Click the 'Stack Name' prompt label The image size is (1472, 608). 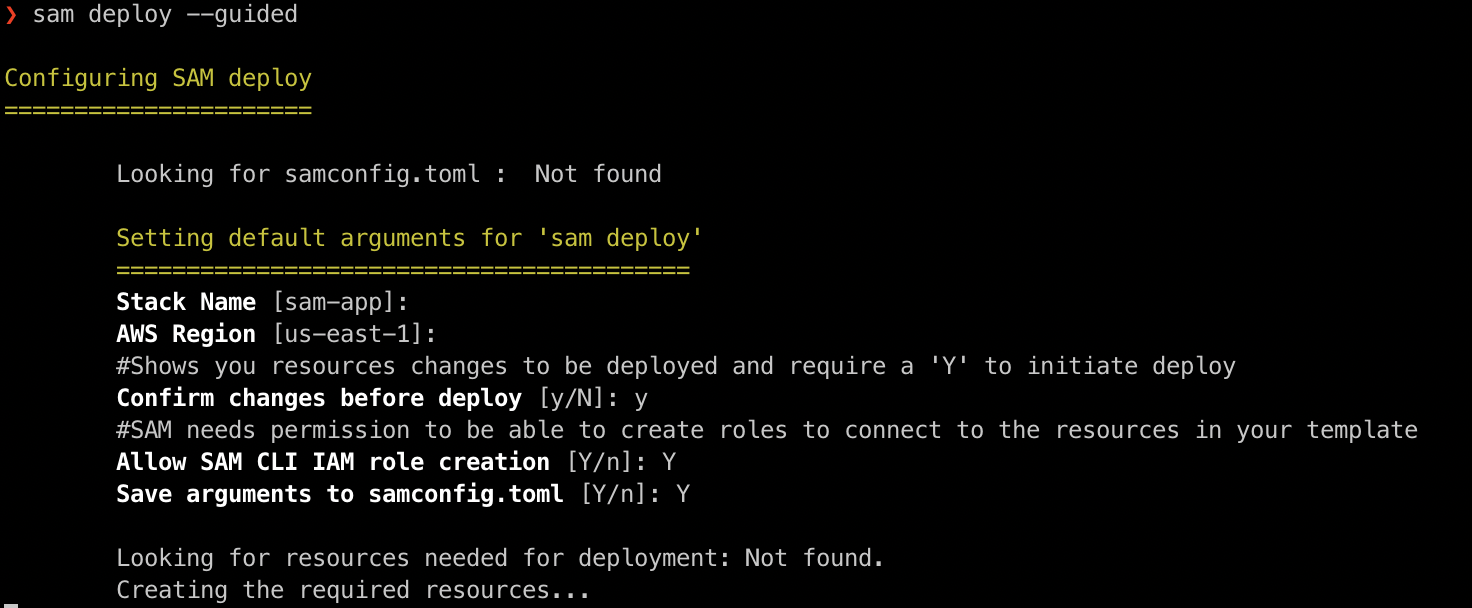[186, 302]
